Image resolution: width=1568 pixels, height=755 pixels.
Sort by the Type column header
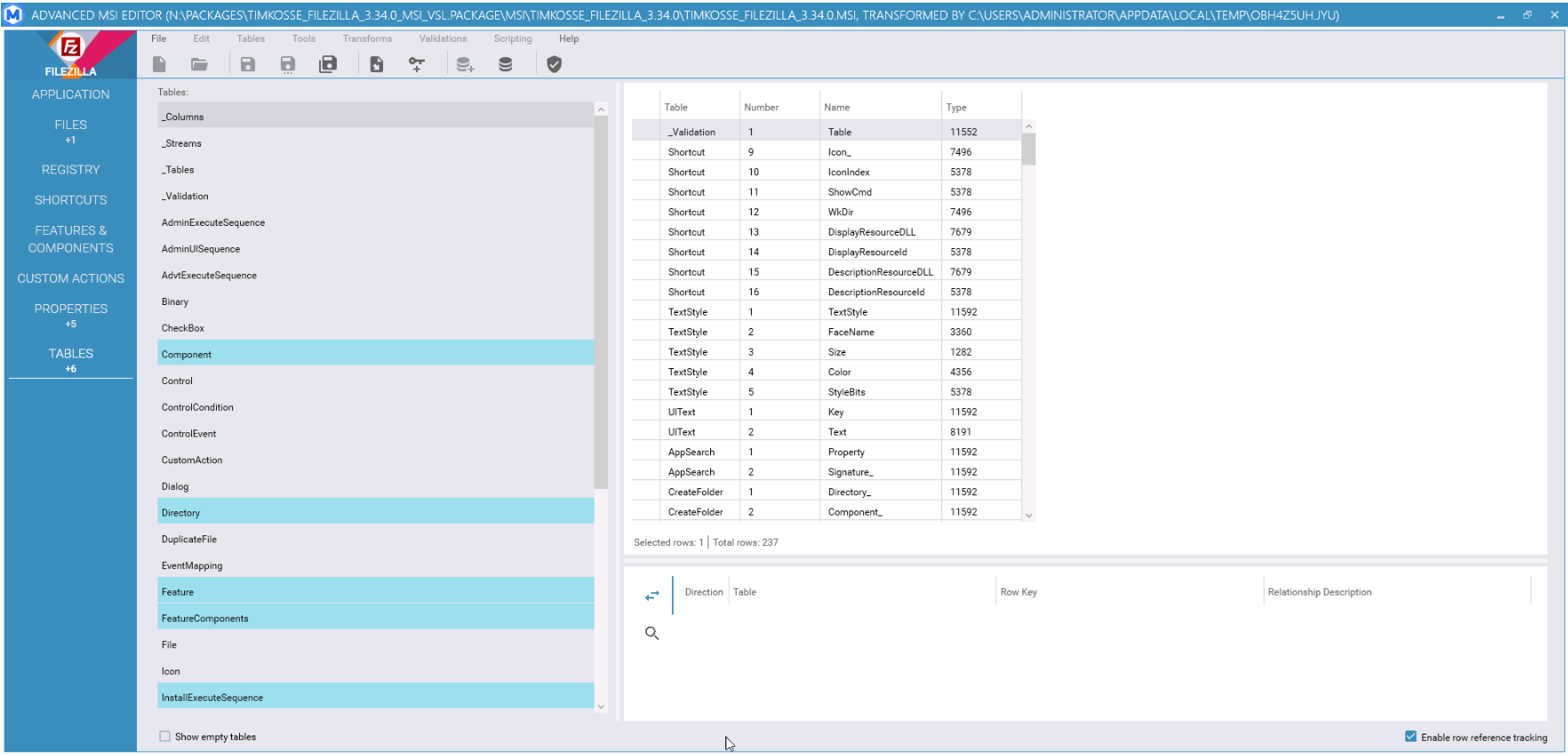(x=981, y=107)
